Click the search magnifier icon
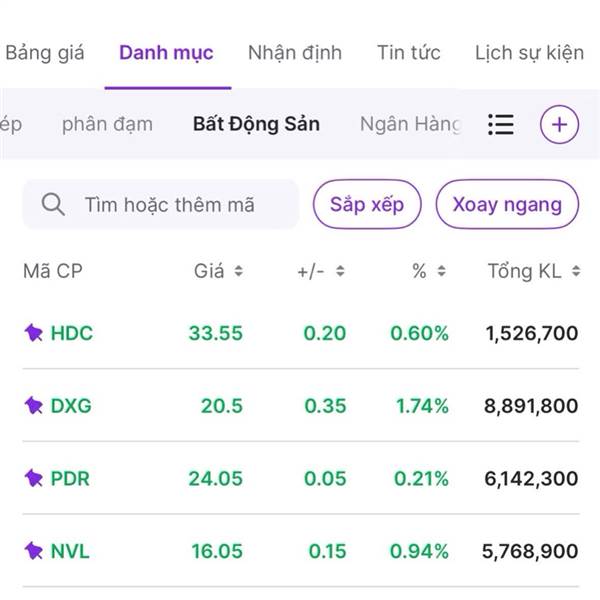The image size is (600, 600). 53,204
